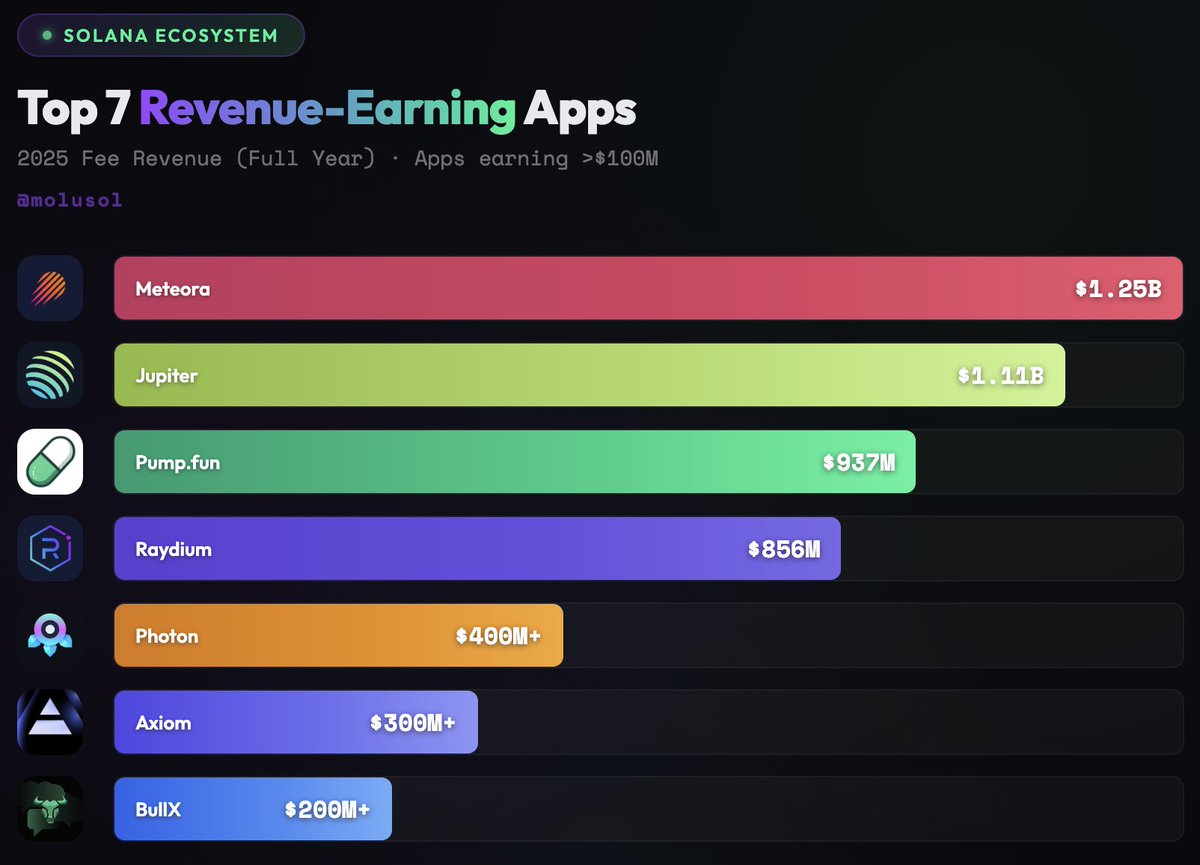Click the Pump.fun pill logo icon
Image resolution: width=1200 pixels, height=865 pixels.
click(50, 461)
